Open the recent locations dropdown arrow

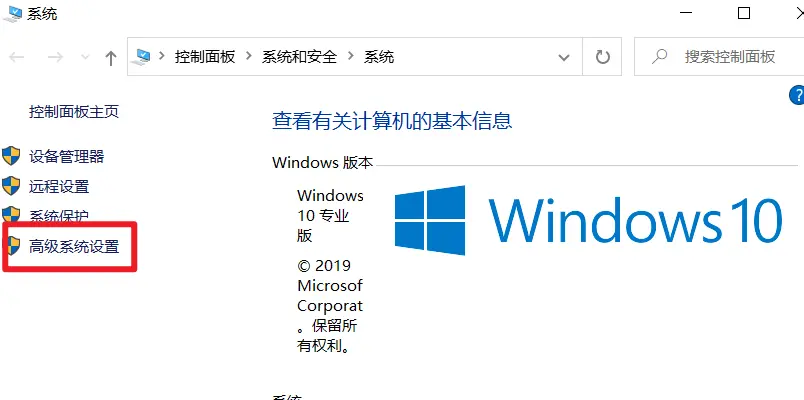point(86,57)
